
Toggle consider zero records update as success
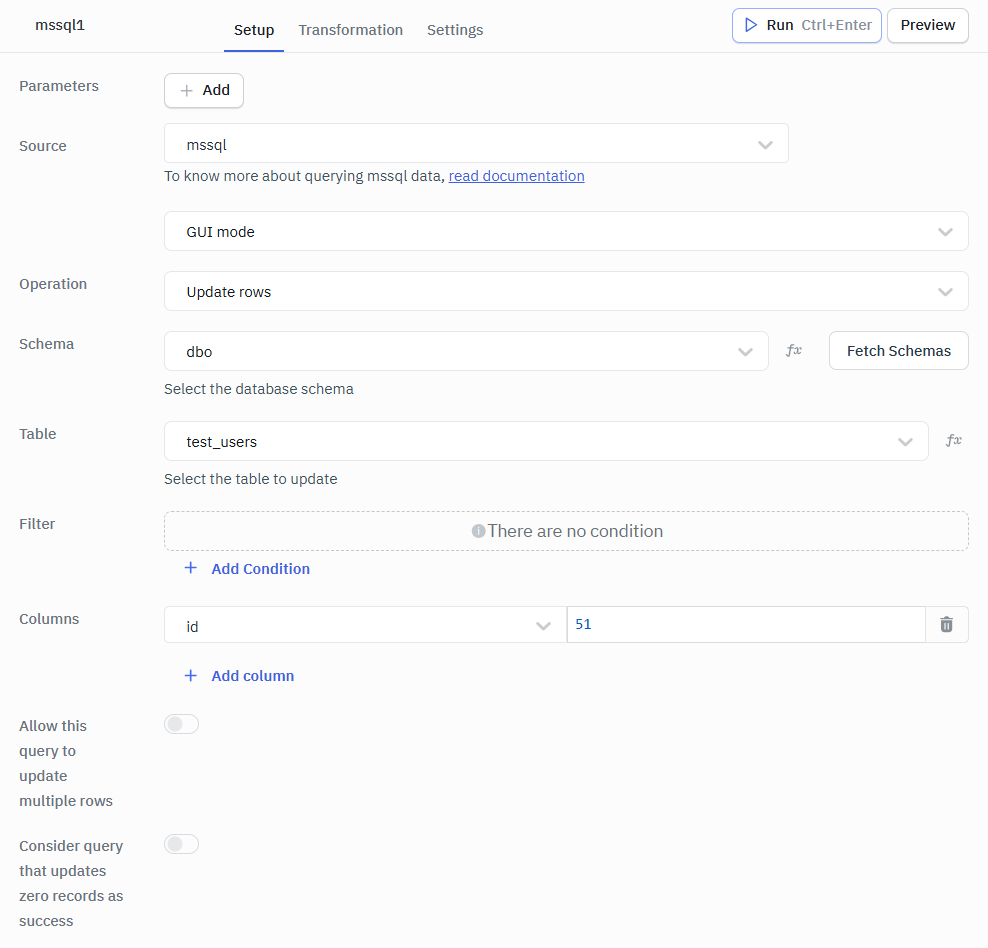(x=181, y=844)
